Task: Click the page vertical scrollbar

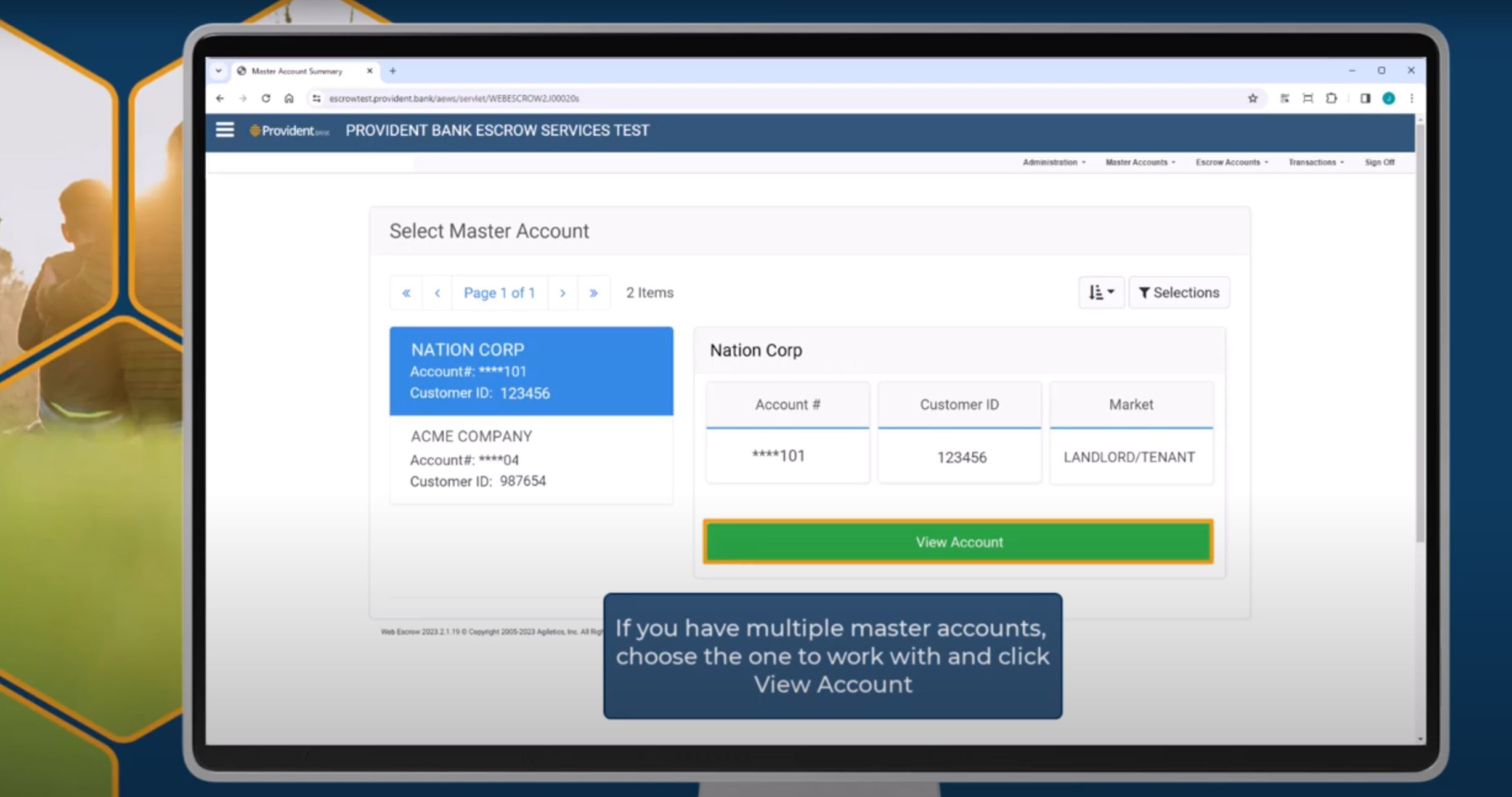Action: (1420, 333)
